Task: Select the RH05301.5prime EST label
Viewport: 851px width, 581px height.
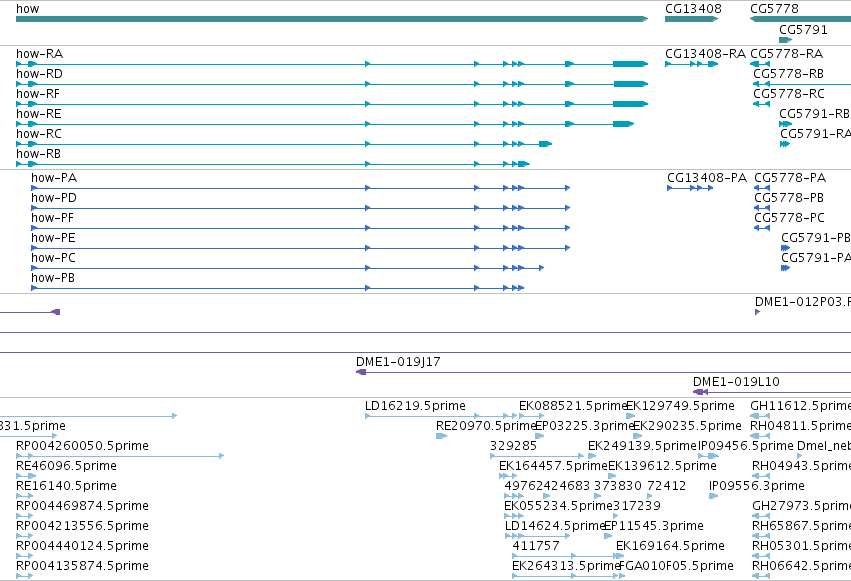Action: pyautogui.click(x=802, y=546)
